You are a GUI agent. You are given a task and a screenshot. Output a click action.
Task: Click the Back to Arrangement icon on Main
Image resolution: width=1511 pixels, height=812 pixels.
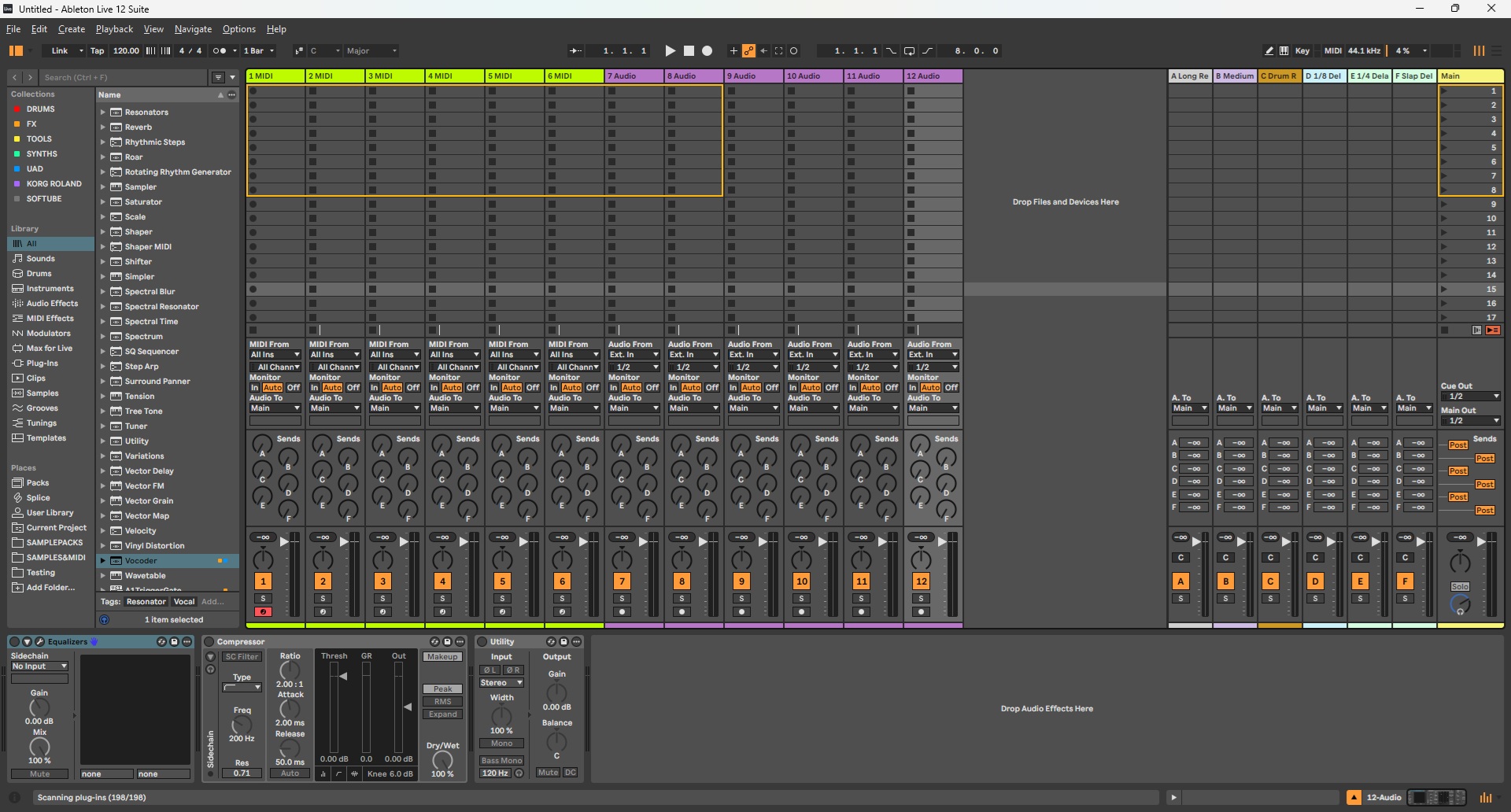click(x=1492, y=330)
